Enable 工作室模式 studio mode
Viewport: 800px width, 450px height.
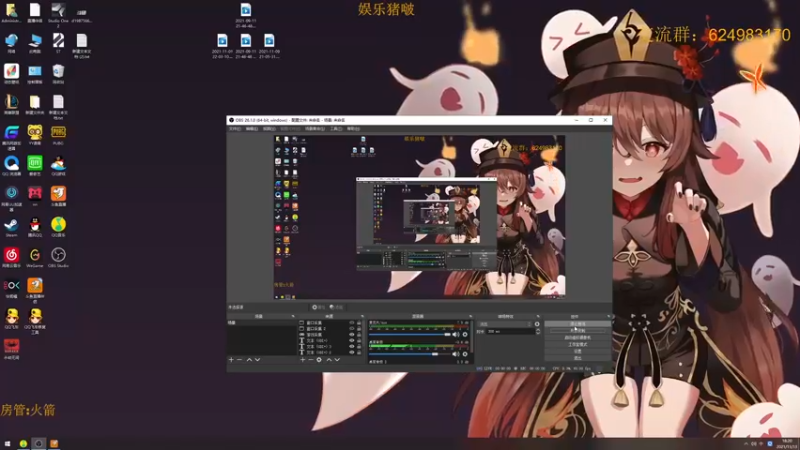point(577,344)
